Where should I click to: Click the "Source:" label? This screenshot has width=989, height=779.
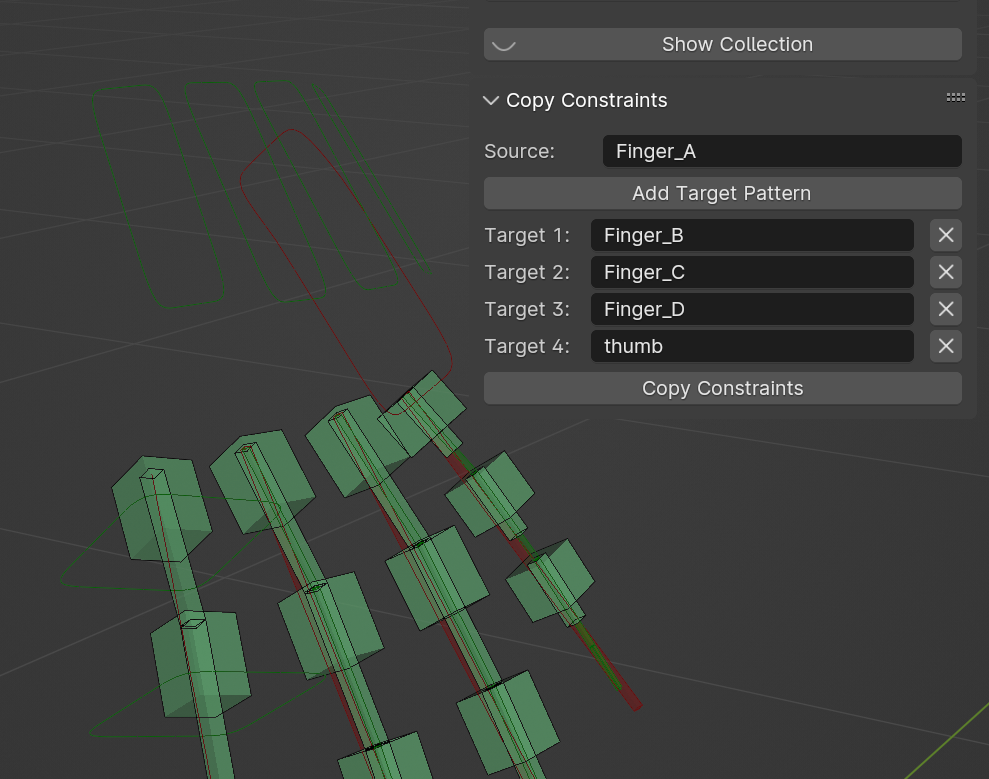pos(519,151)
